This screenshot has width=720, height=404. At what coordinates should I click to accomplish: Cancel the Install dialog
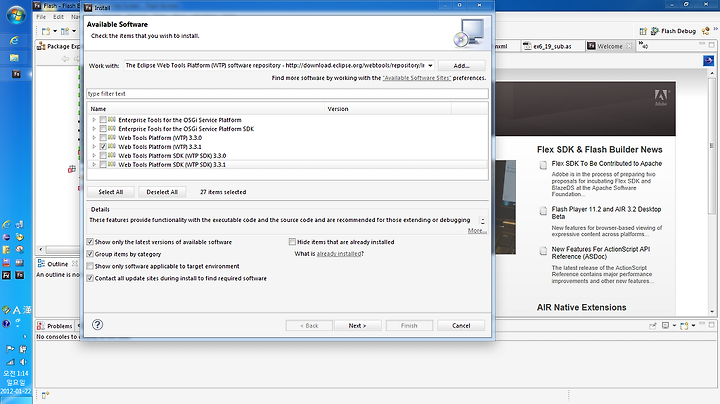point(461,325)
